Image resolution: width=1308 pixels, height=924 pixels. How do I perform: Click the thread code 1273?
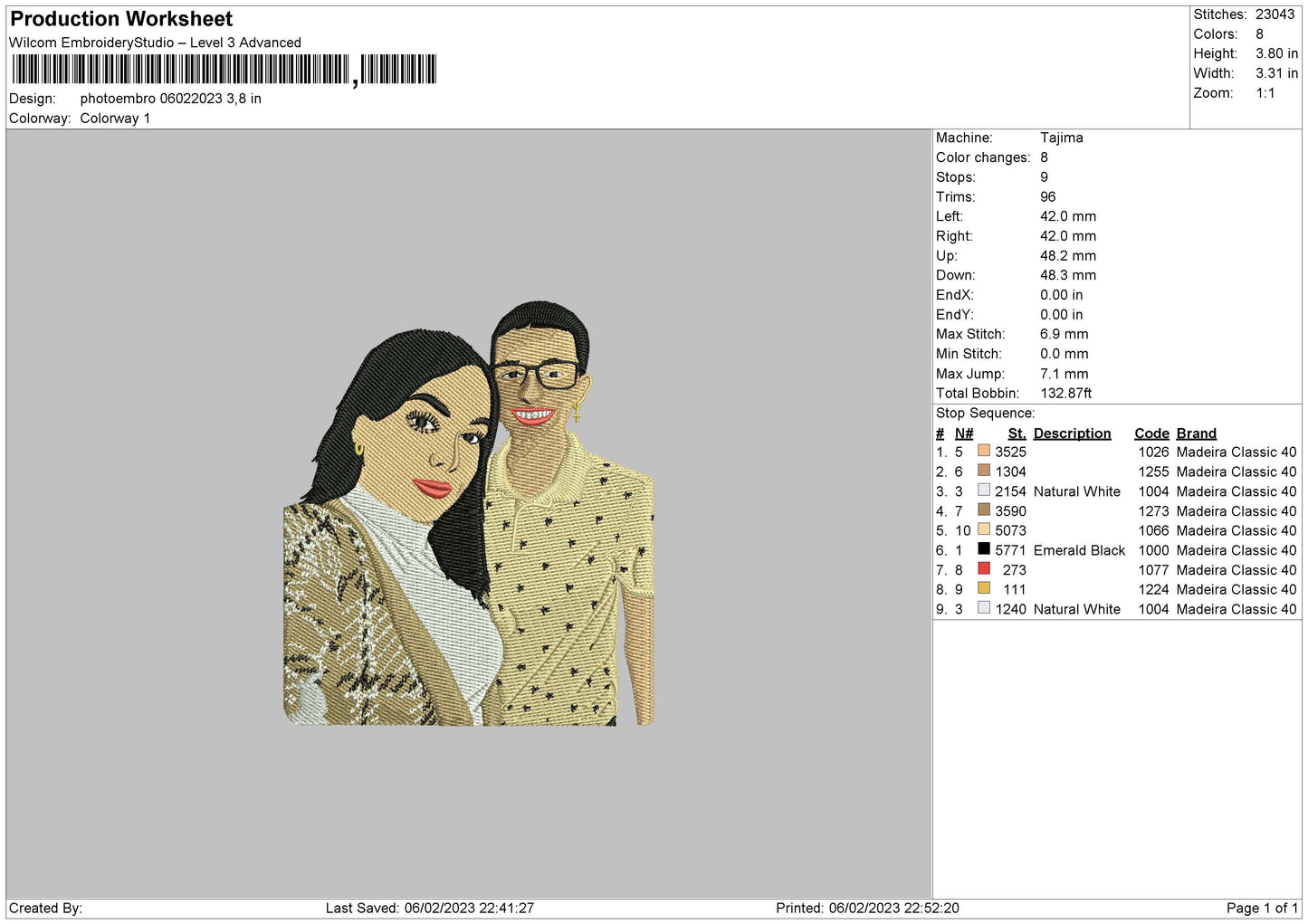tap(1154, 511)
